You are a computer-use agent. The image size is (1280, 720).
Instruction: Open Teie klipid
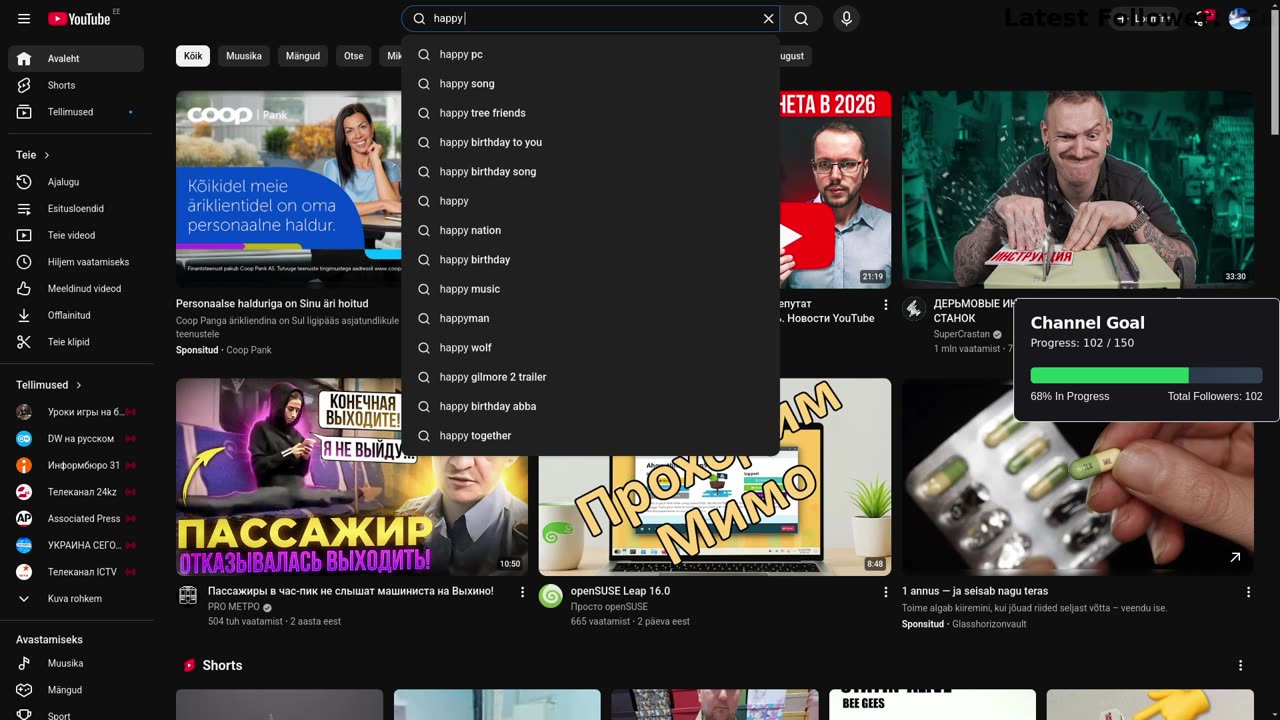point(76,342)
